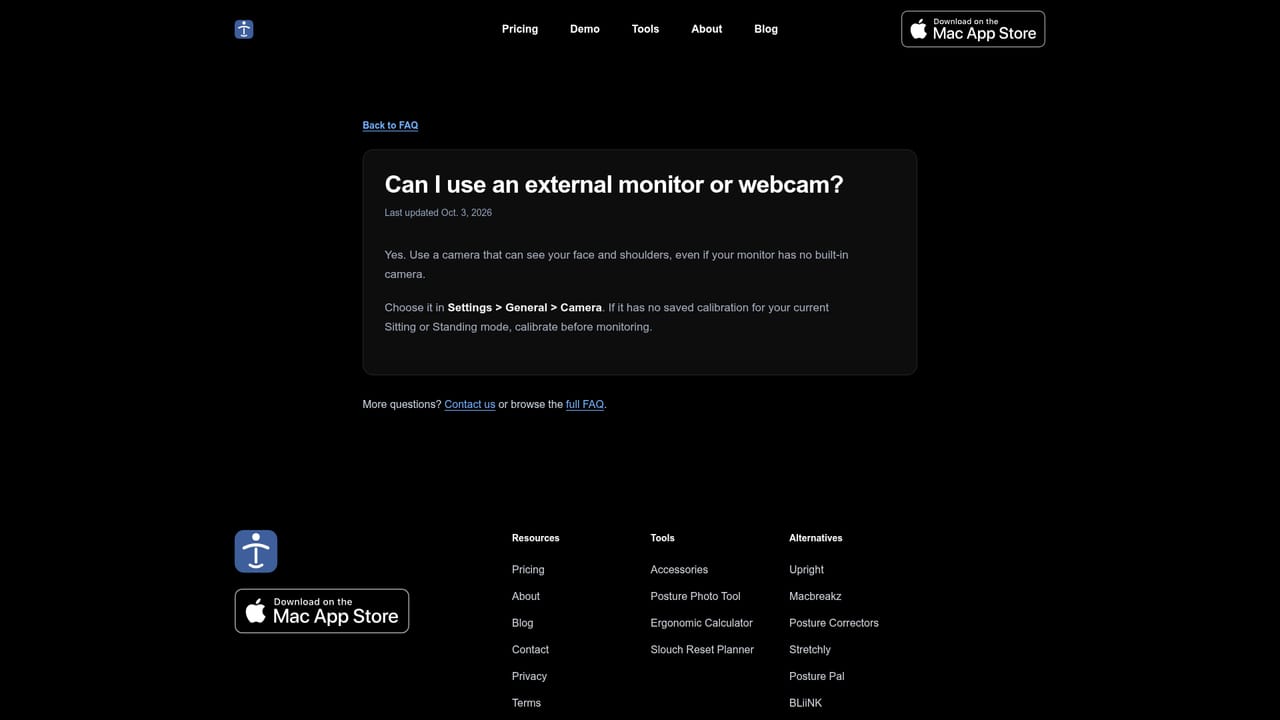The height and width of the screenshot is (720, 1280).
Task: Open the footer Contact link
Action: click(530, 650)
